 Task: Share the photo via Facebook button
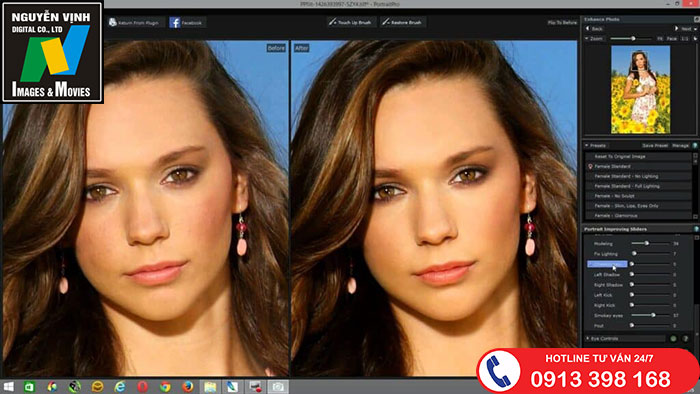(187, 22)
